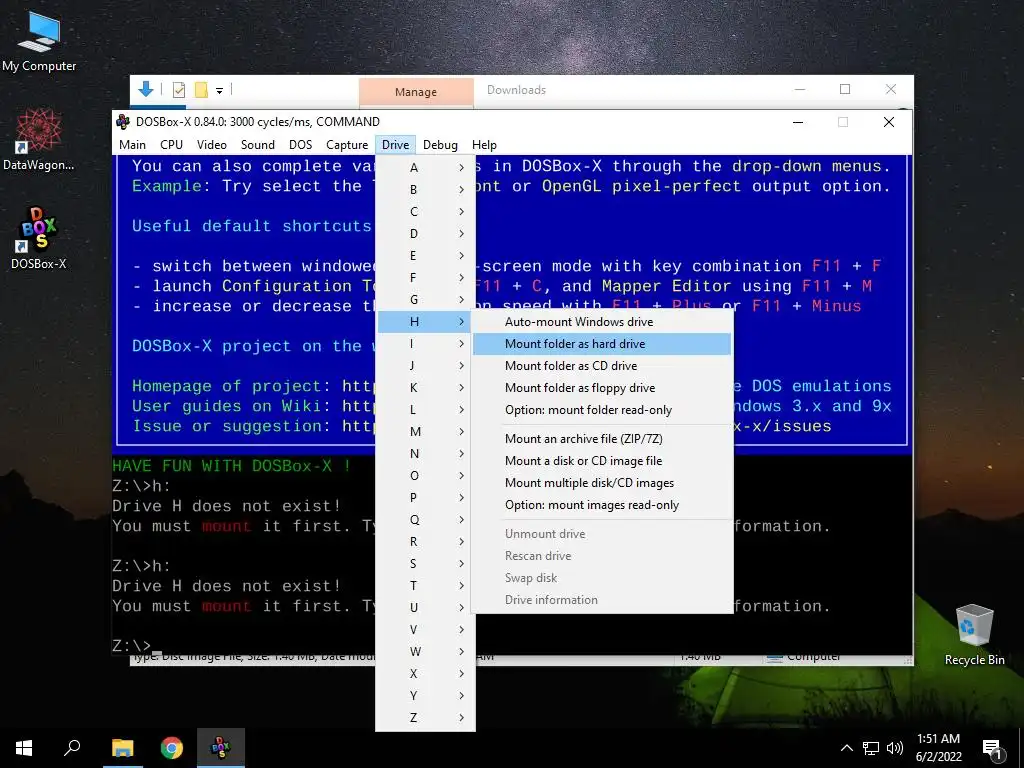The width and height of the screenshot is (1024, 768).
Task: Open the Sound menu
Action: click(258, 145)
